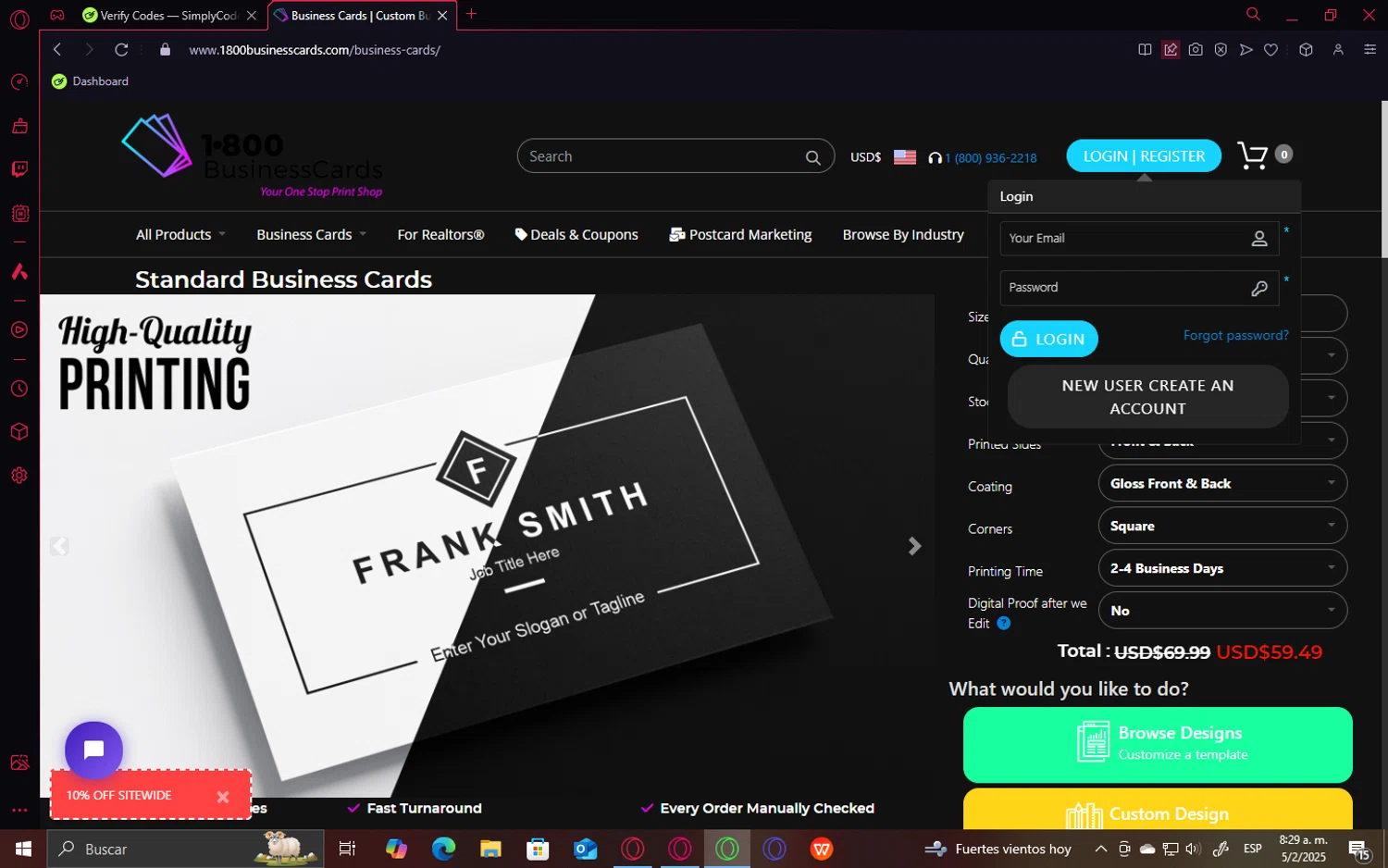Open Twitch panel in sidebar
This screenshot has width=1388, height=868.
[x=19, y=169]
